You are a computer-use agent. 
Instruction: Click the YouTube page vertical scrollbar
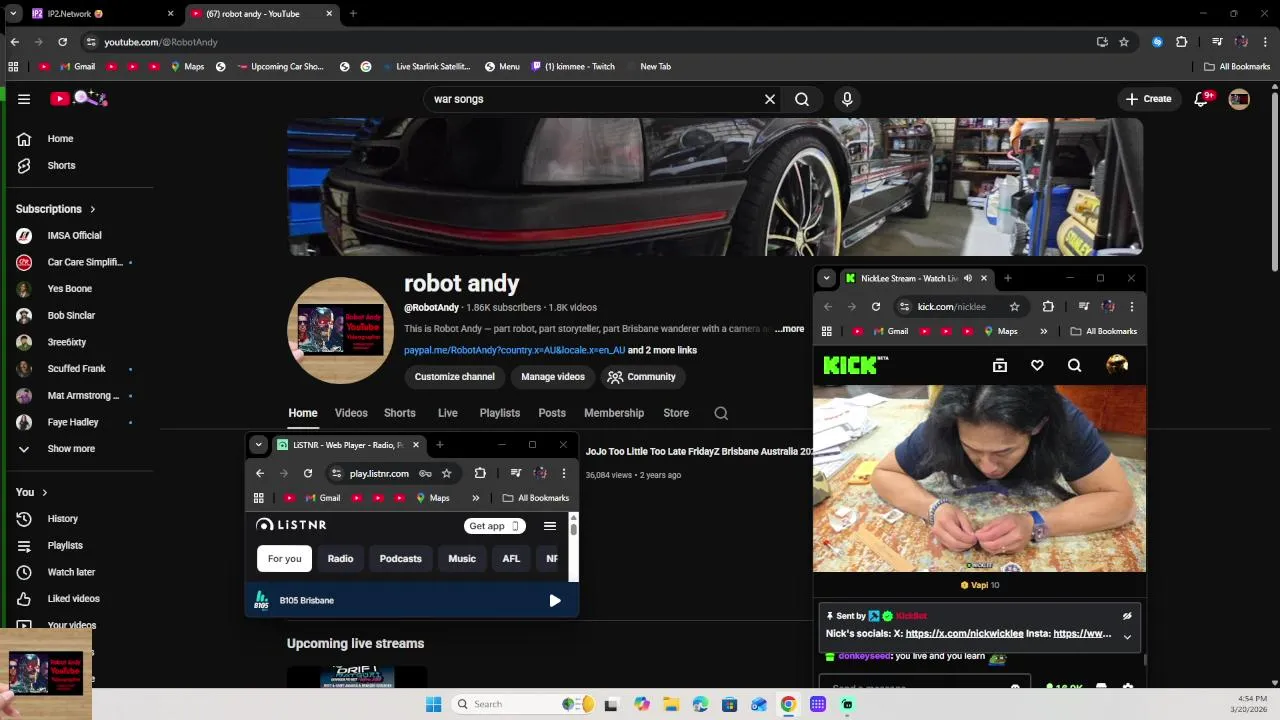[x=1274, y=180]
